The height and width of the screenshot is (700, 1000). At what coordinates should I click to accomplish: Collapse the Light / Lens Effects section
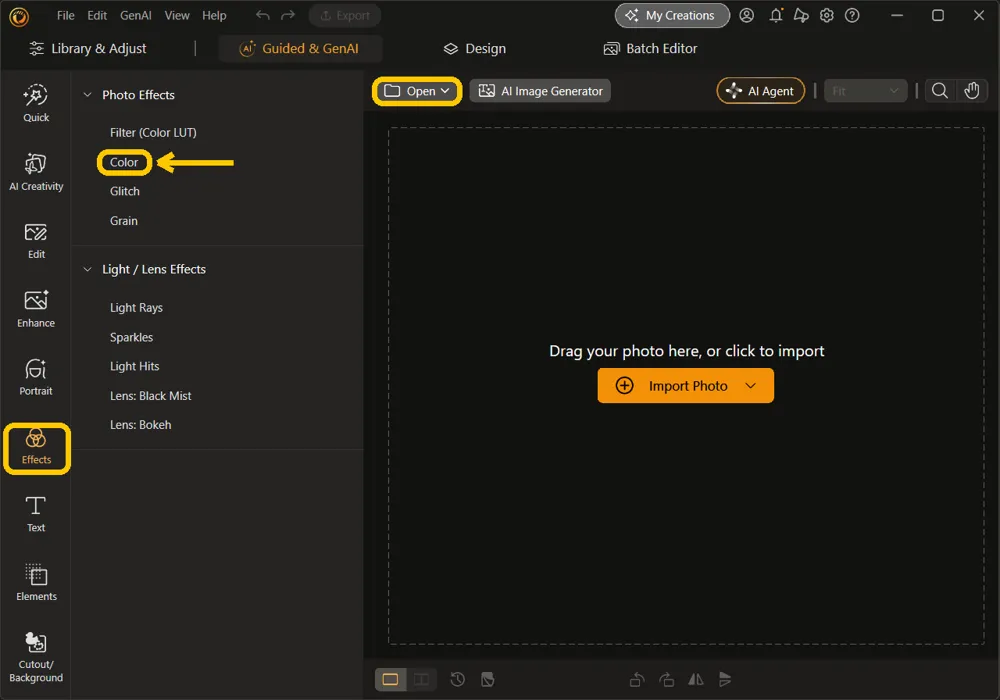pos(87,270)
